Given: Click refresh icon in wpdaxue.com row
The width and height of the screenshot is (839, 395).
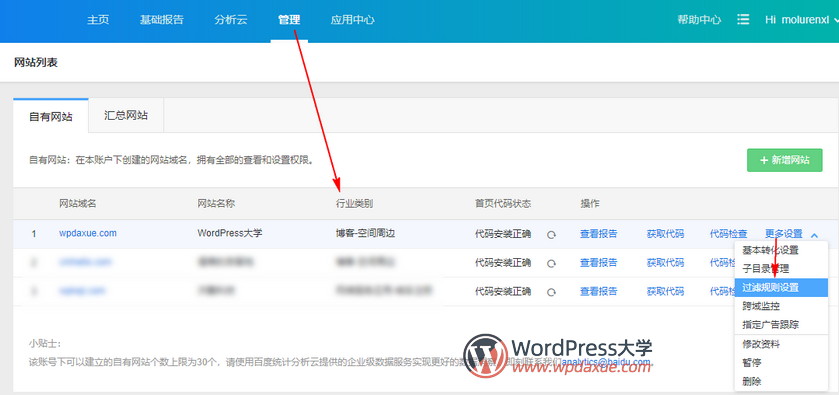Looking at the screenshot, I should click(551, 234).
